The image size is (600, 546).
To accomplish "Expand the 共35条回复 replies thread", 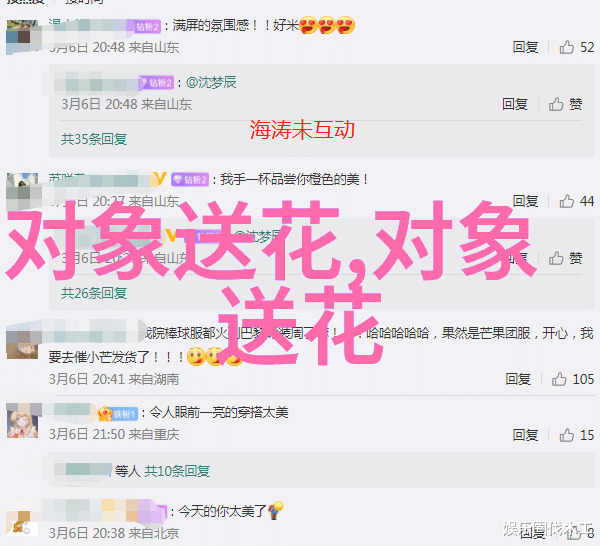I will [94, 139].
